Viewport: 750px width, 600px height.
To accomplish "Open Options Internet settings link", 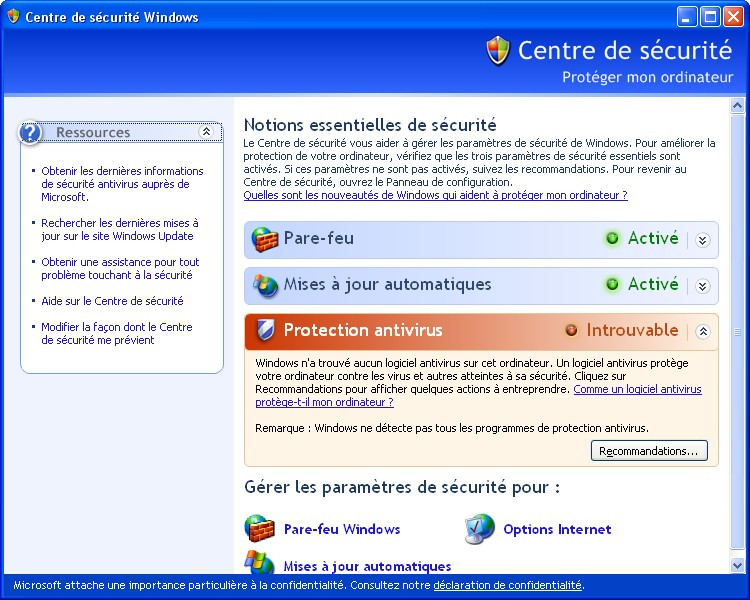I will click(x=557, y=529).
